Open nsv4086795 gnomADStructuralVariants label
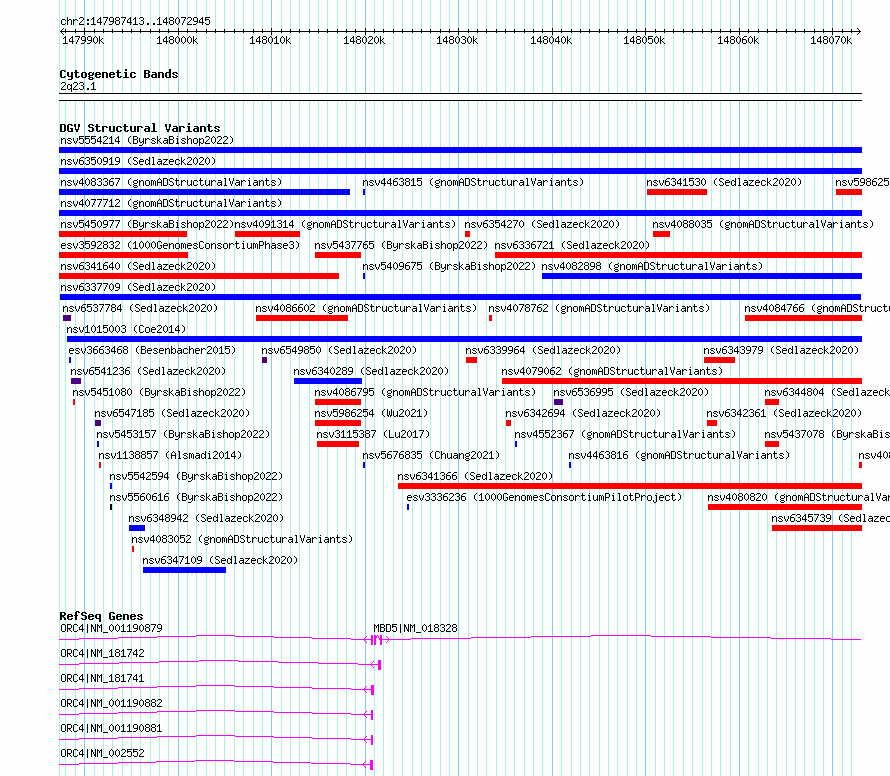 425,392
